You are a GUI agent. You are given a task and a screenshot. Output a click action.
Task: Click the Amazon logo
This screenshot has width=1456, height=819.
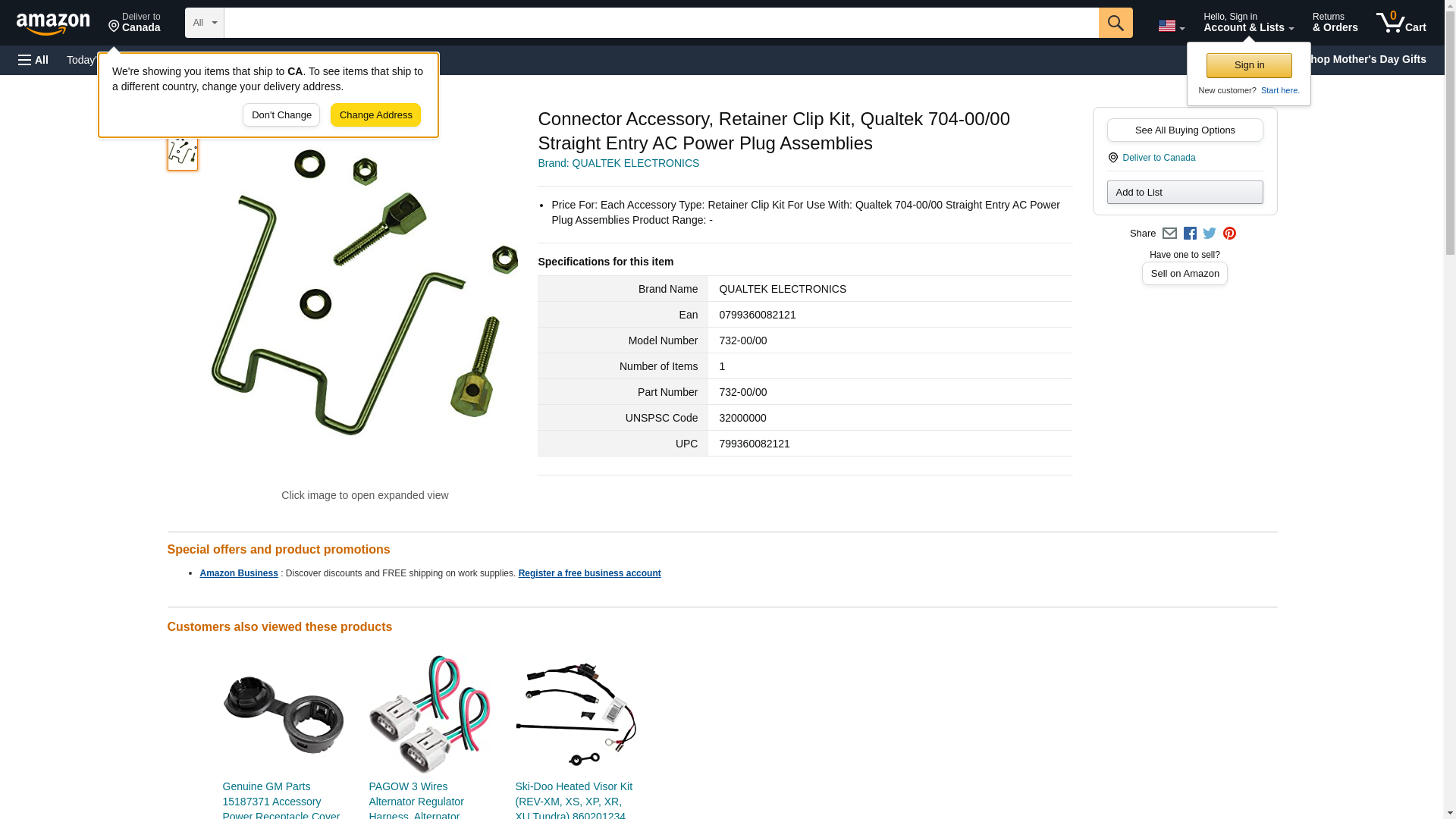point(53,24)
